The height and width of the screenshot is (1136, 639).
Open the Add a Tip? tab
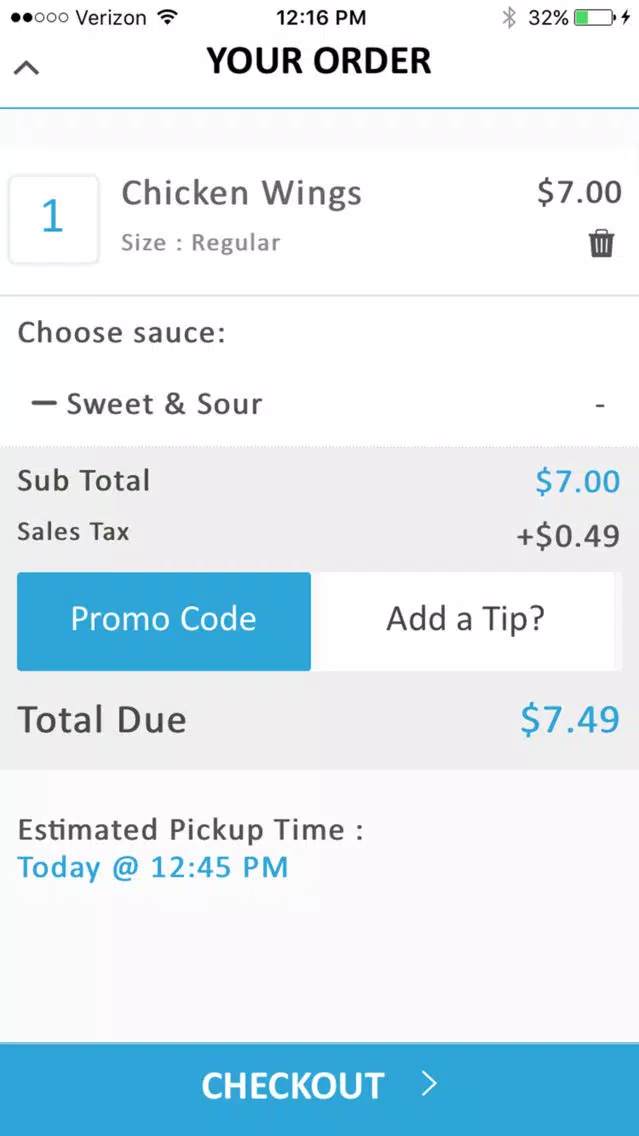pos(466,621)
